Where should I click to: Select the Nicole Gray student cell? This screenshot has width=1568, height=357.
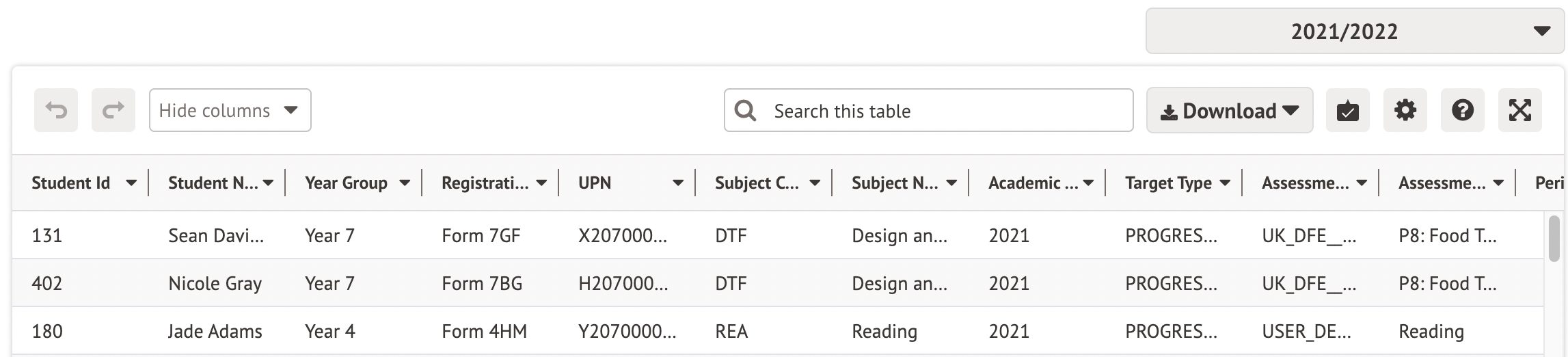pyautogui.click(x=215, y=283)
